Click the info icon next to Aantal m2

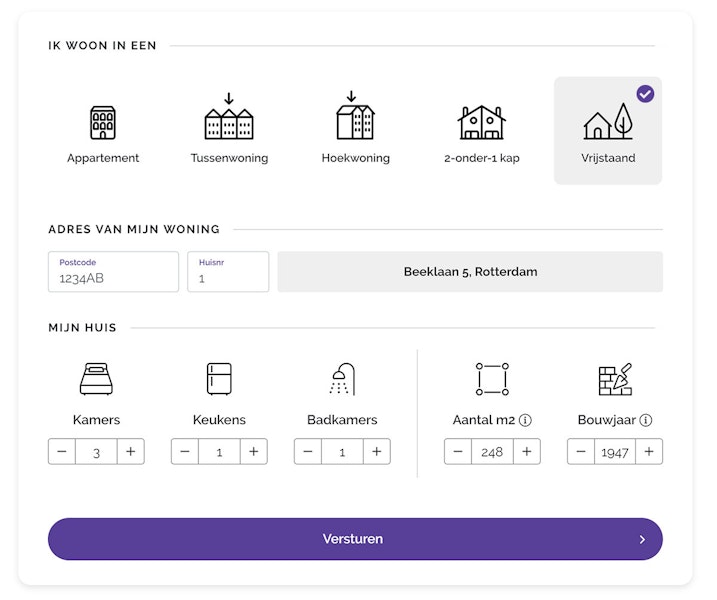tap(525, 420)
